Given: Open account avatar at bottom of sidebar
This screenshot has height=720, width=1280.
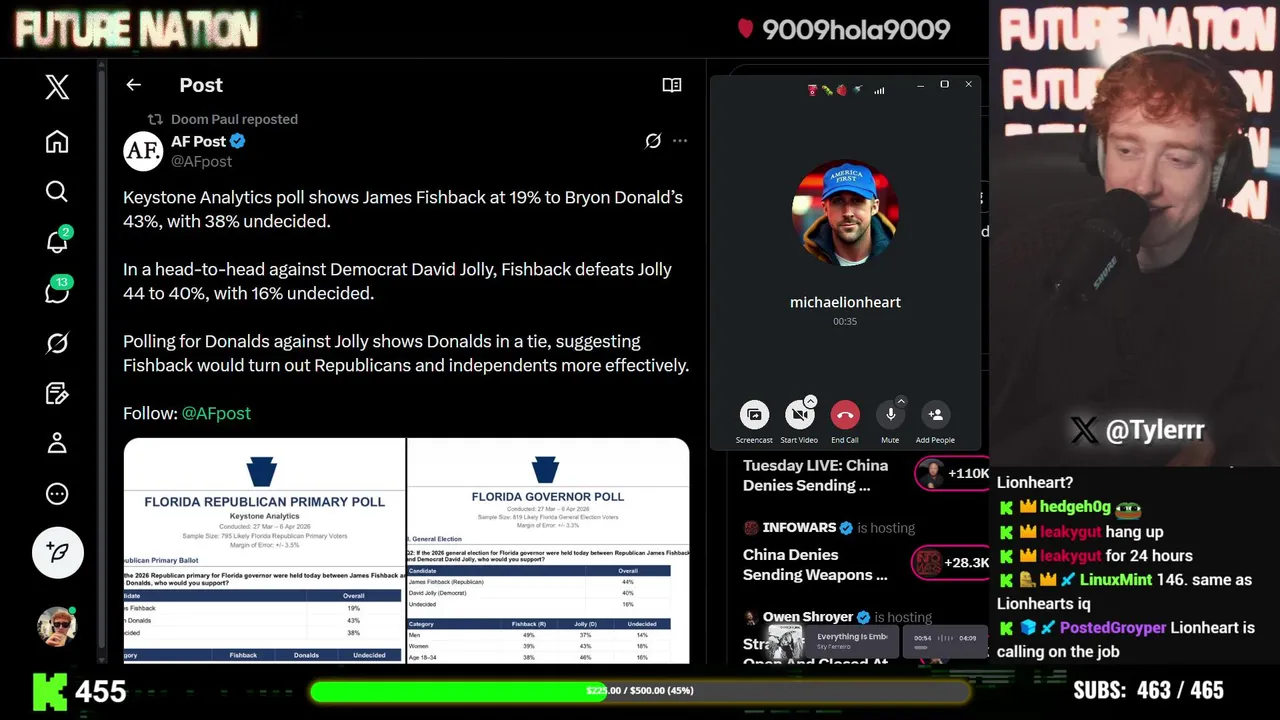Looking at the screenshot, I should pos(57,626).
